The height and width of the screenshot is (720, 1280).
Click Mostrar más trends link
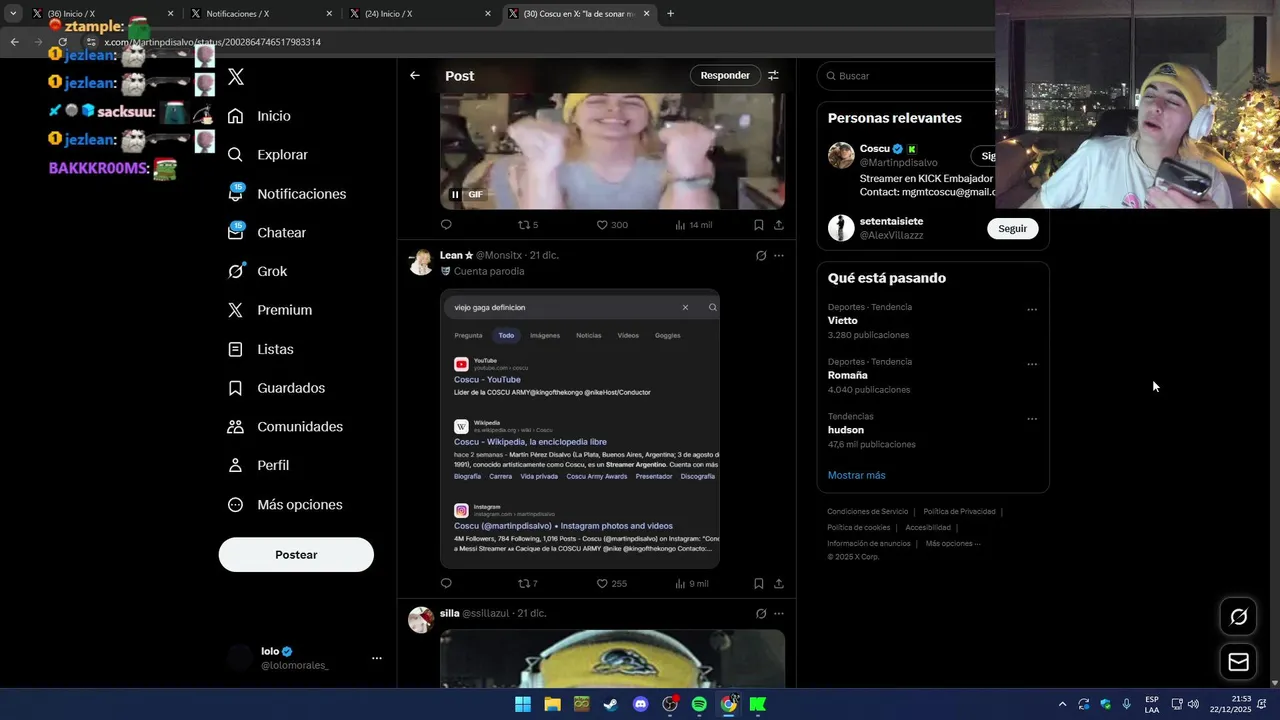(x=857, y=475)
